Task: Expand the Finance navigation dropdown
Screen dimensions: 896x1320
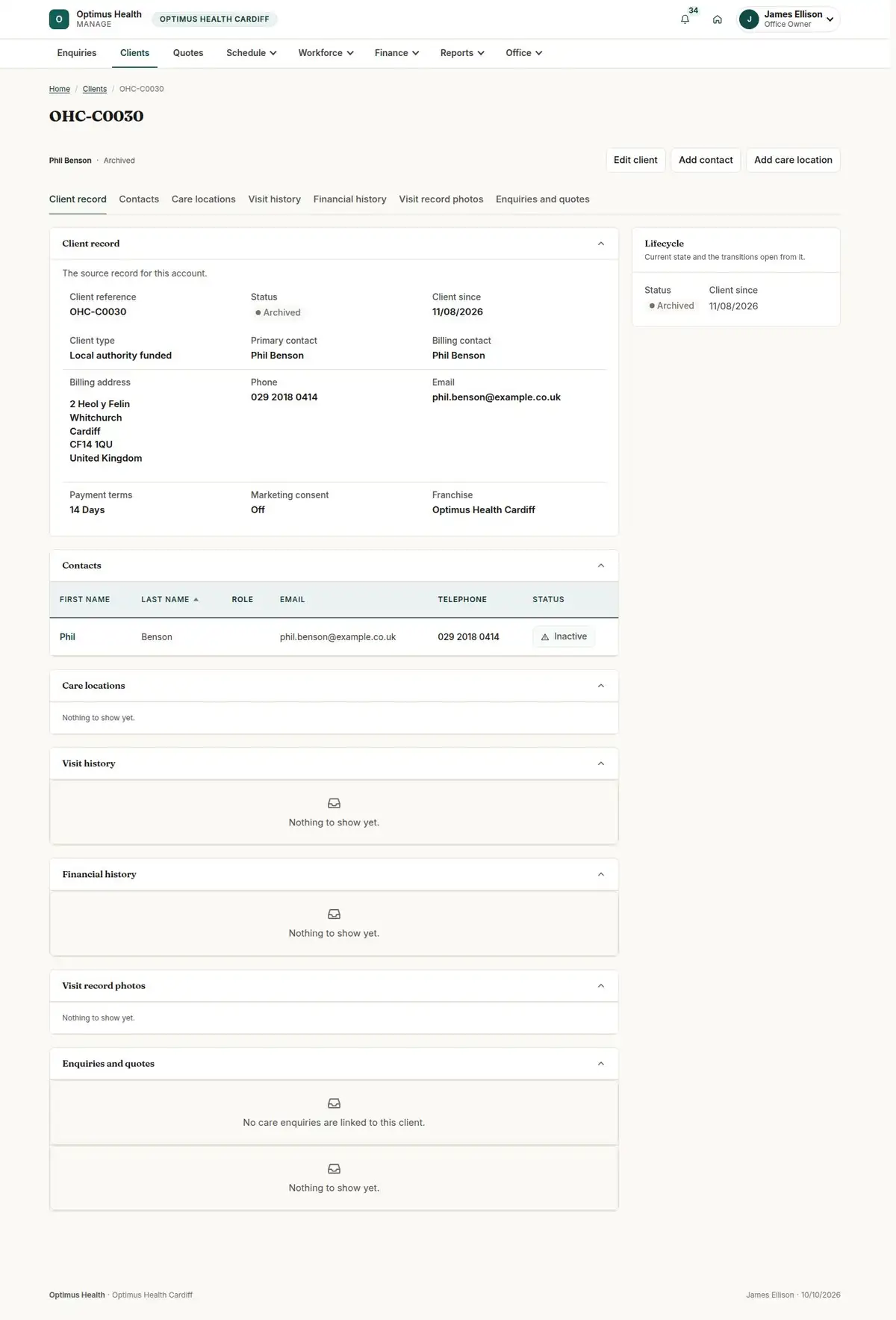Action: (x=396, y=53)
